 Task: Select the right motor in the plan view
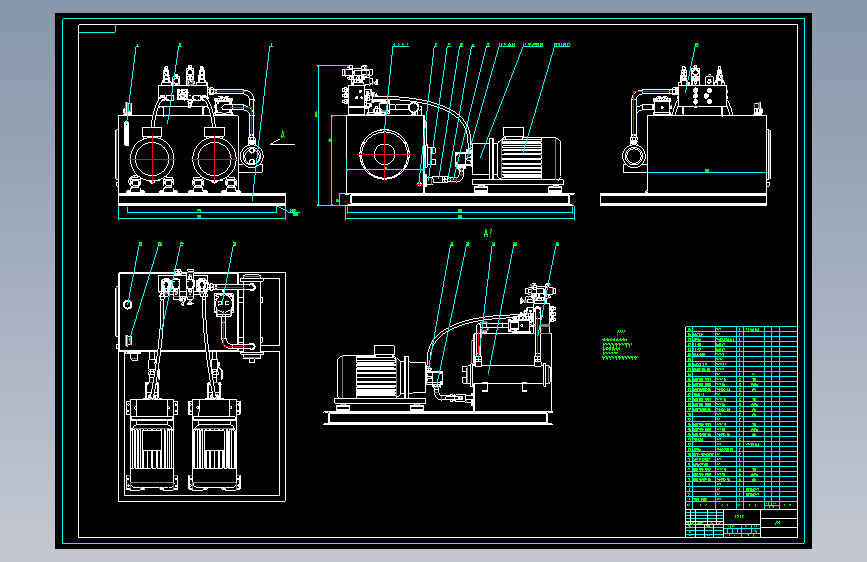214,445
